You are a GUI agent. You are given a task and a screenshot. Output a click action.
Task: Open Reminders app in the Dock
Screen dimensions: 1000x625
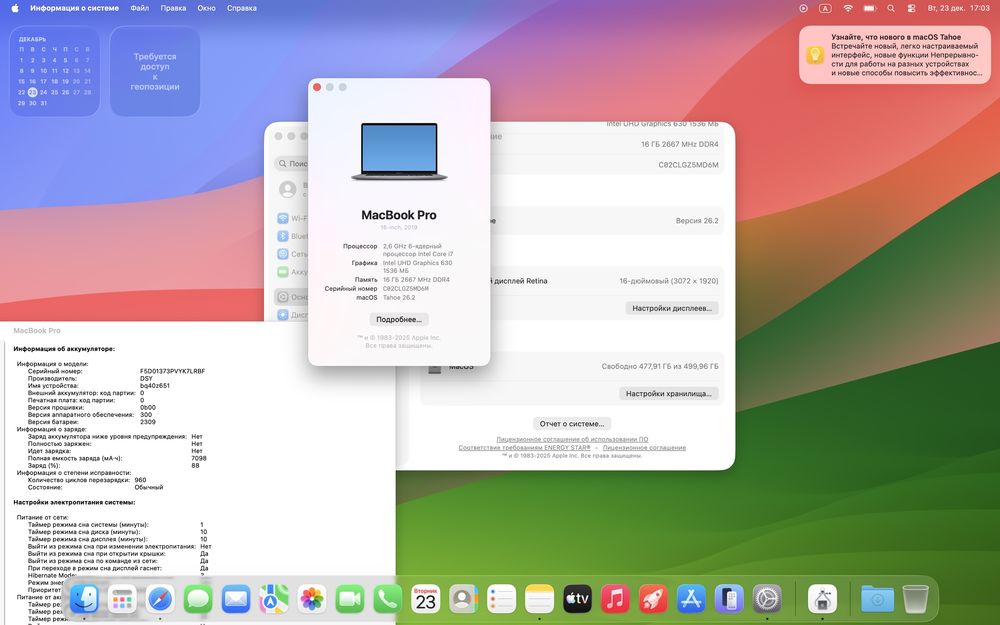coord(501,599)
